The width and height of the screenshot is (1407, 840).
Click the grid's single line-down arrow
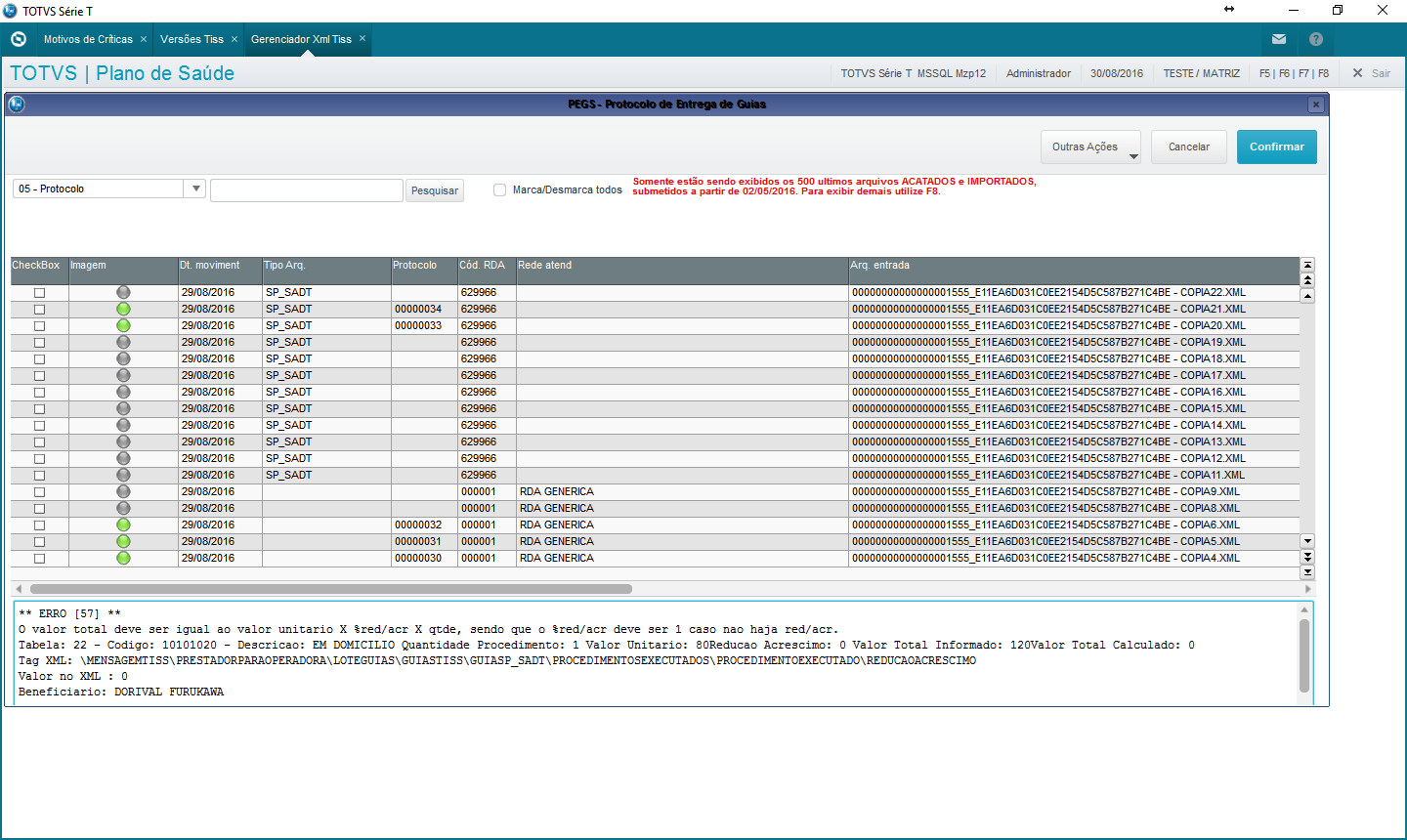tap(1307, 541)
